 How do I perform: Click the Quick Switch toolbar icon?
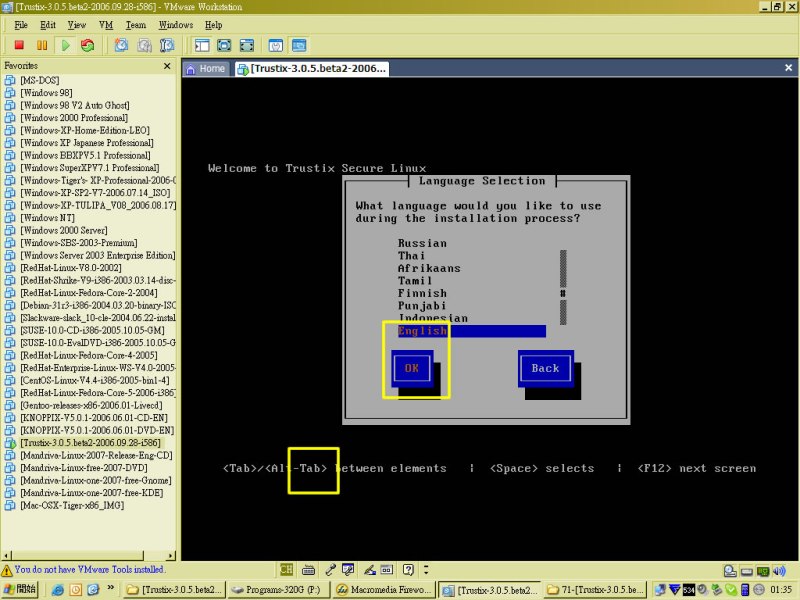(x=224, y=45)
